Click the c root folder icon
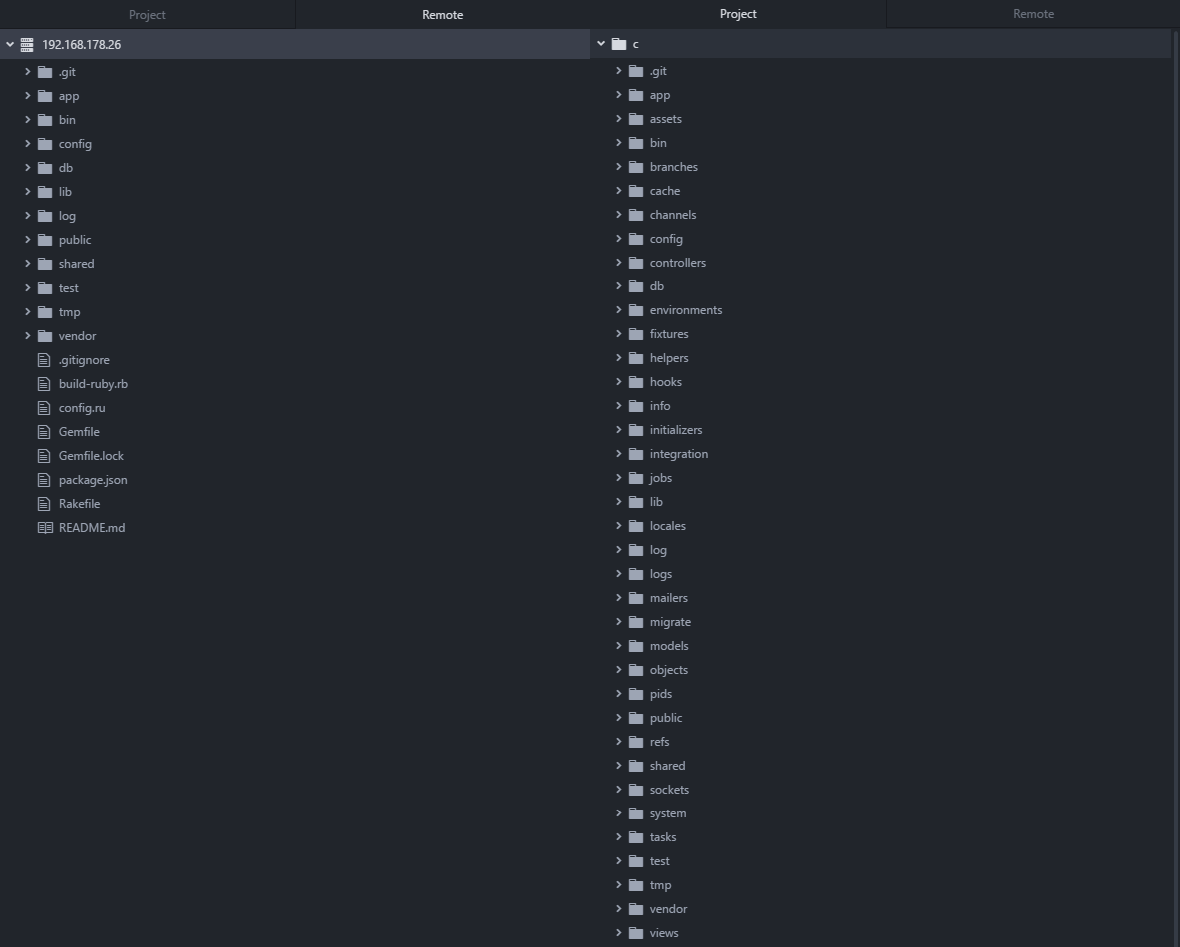This screenshot has width=1180, height=947. click(x=621, y=44)
